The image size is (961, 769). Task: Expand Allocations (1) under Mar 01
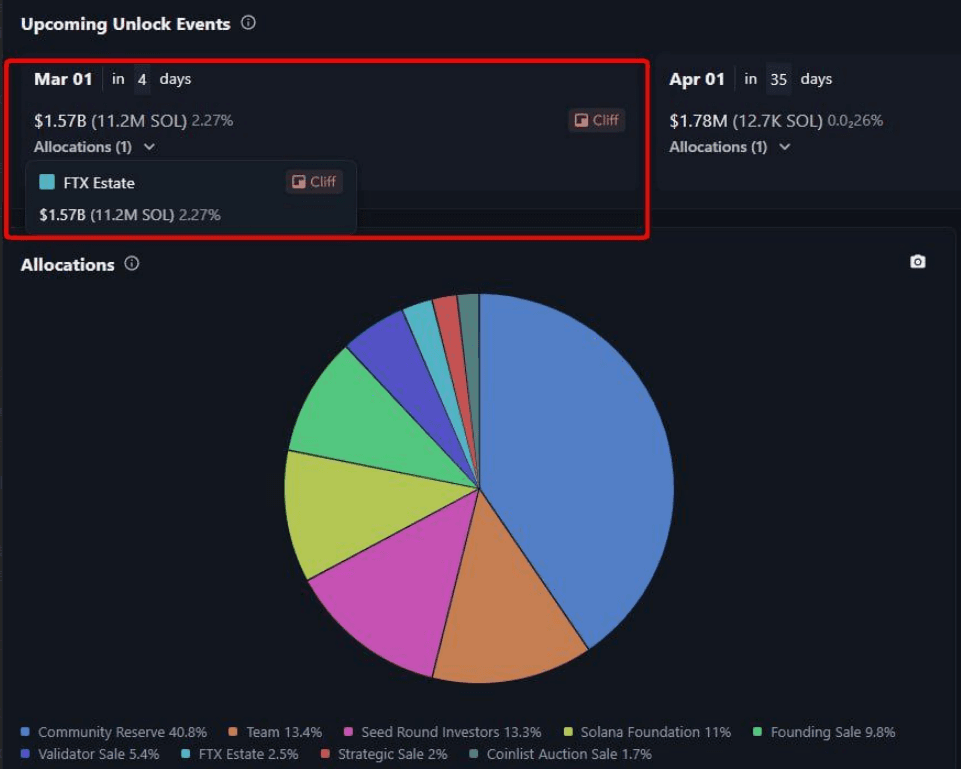pyautogui.click(x=95, y=147)
